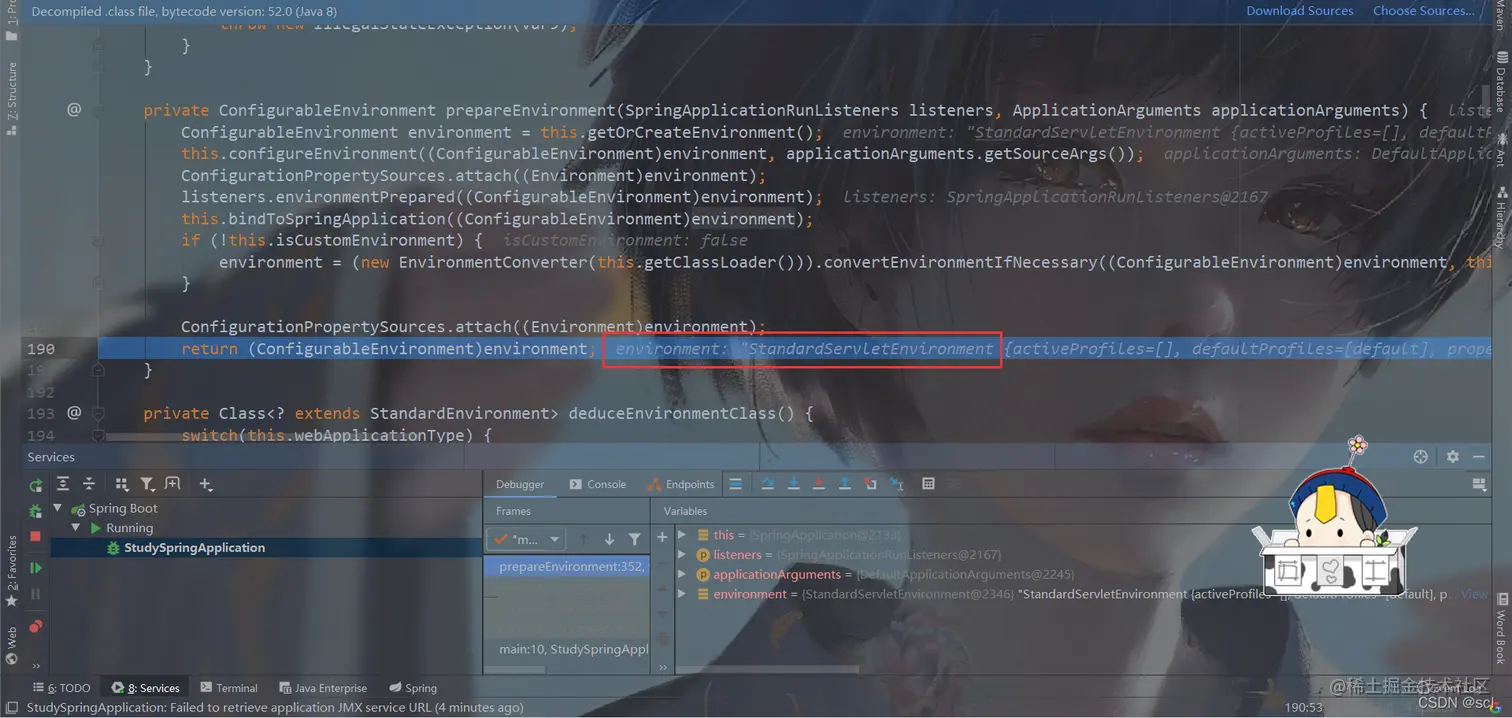
Task: Open the debugger Layout Settings icon
Action: click(x=1479, y=484)
